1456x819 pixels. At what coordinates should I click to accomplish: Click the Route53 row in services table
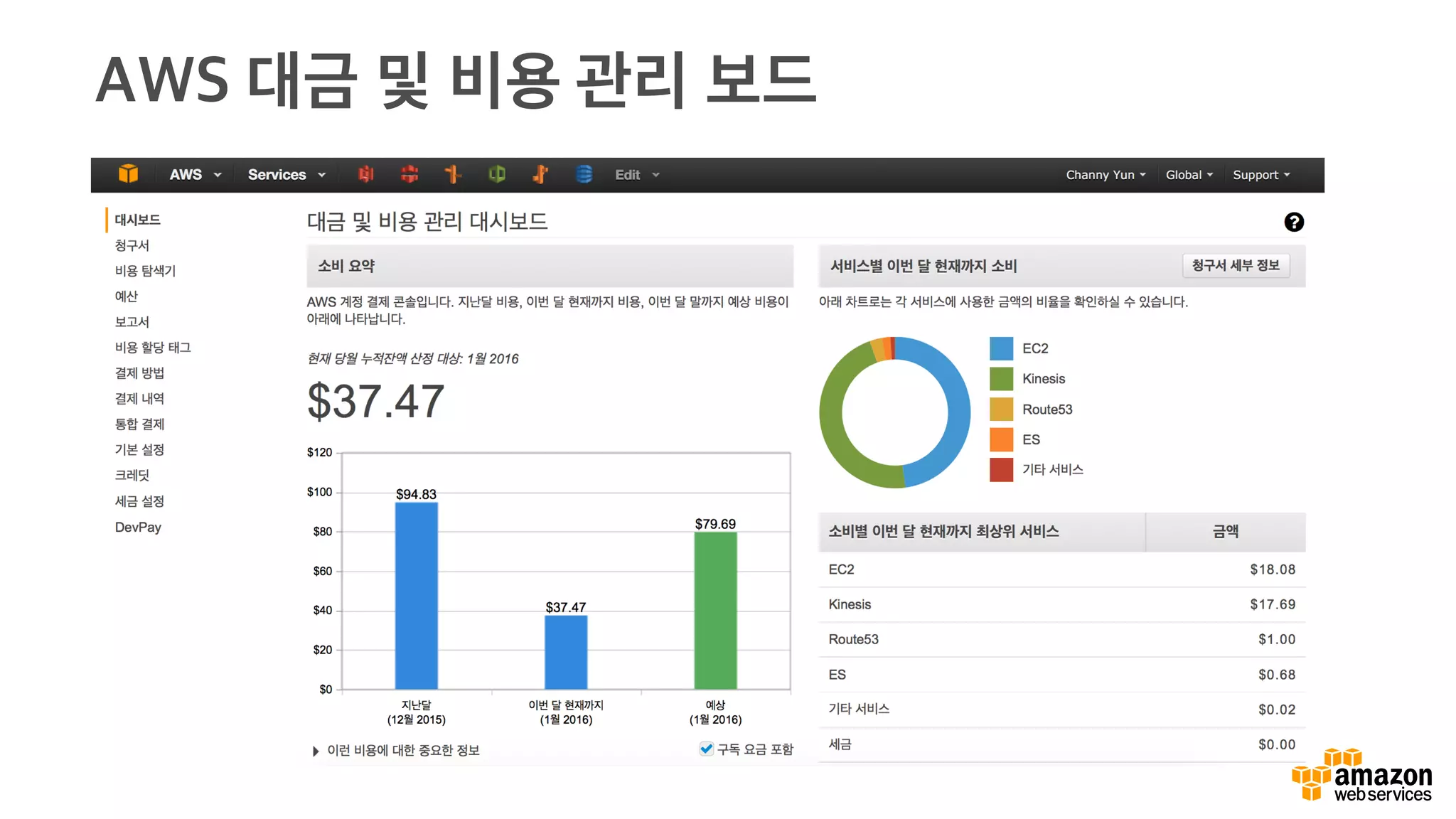1062,639
